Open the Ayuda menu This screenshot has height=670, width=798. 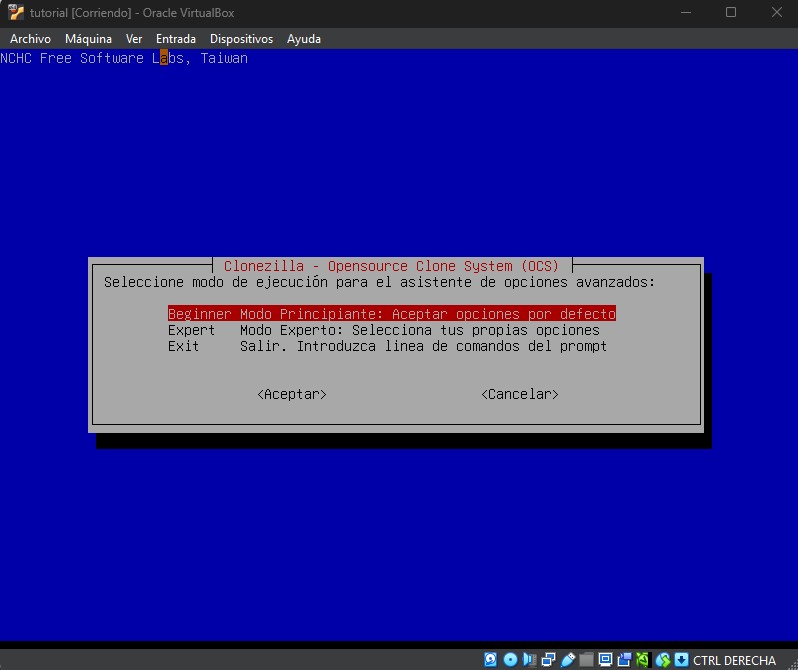[304, 39]
